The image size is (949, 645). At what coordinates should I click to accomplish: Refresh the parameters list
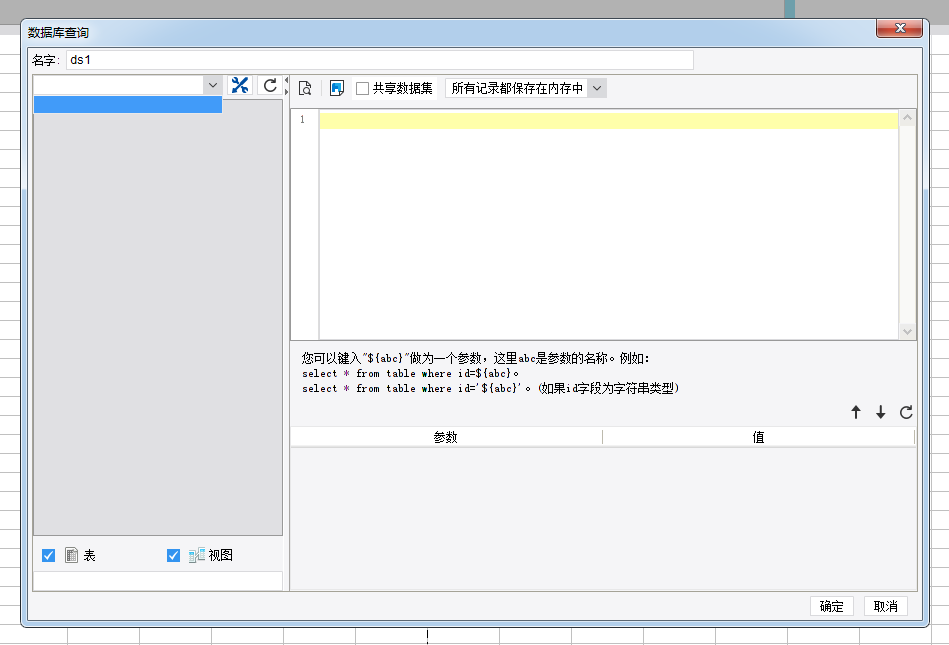point(906,413)
